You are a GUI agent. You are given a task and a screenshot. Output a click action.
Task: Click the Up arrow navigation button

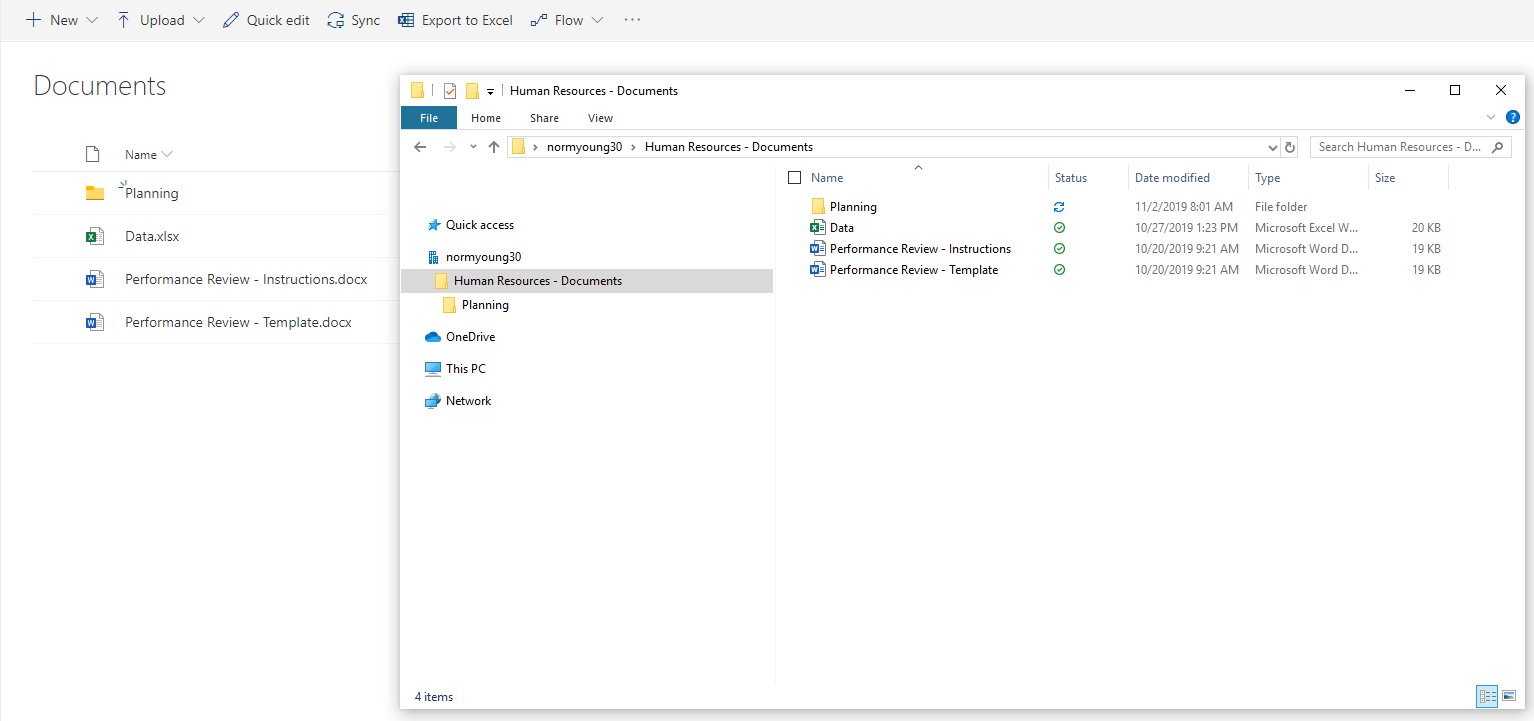pyautogui.click(x=493, y=147)
